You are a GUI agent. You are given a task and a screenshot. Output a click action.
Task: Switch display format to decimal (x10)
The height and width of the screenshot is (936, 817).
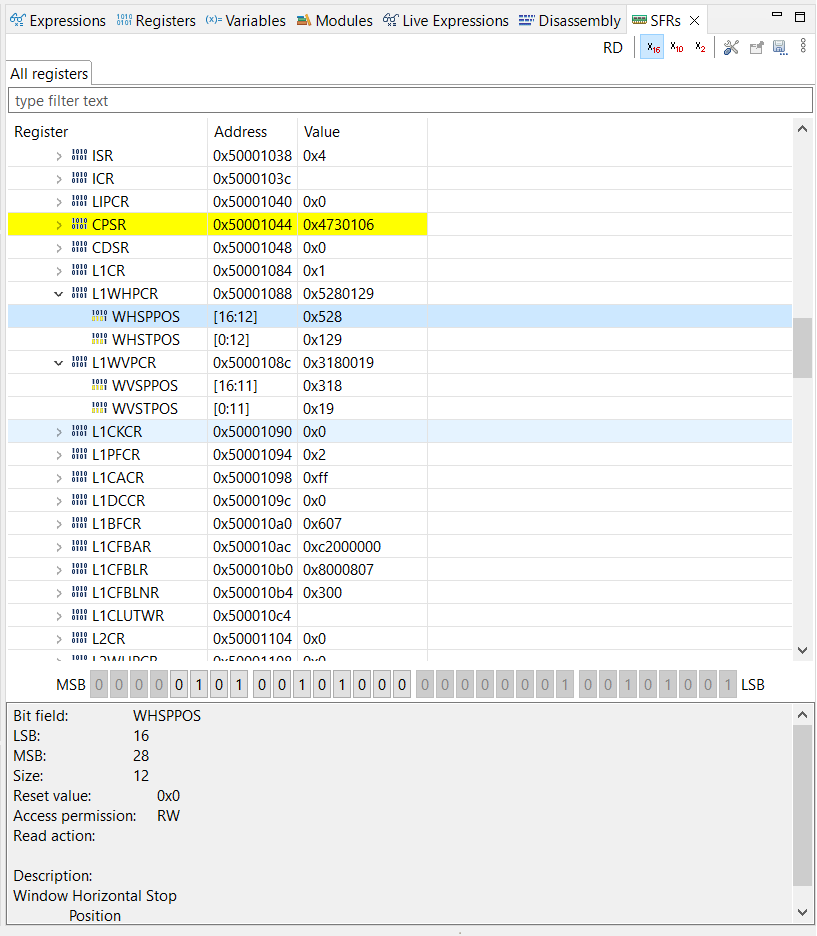pyautogui.click(x=675, y=47)
